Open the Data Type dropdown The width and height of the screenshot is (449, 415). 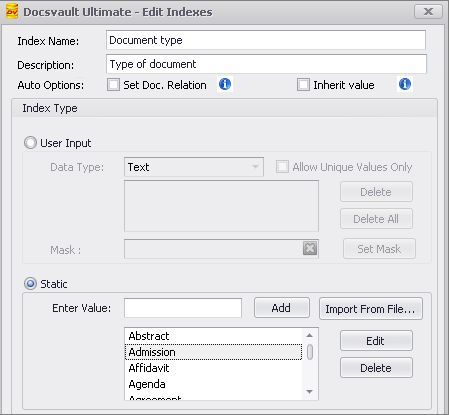point(194,167)
